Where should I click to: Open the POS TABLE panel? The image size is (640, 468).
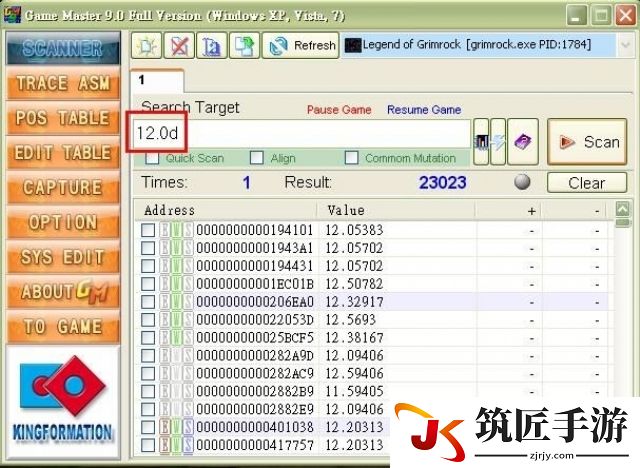pos(63,118)
